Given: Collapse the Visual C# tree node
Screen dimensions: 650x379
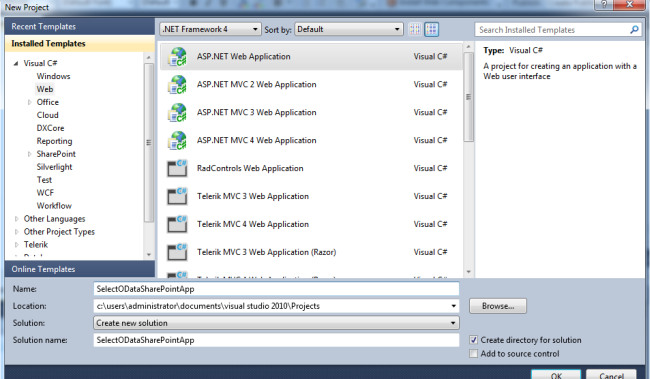Looking at the screenshot, I should pyautogui.click(x=16, y=63).
